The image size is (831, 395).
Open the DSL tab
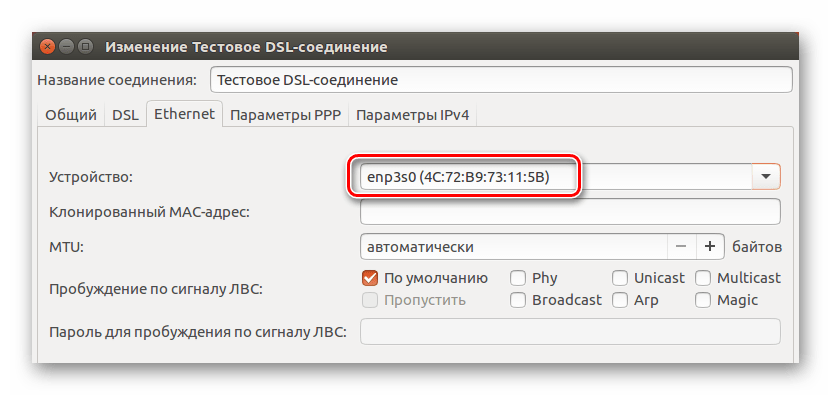(x=126, y=115)
